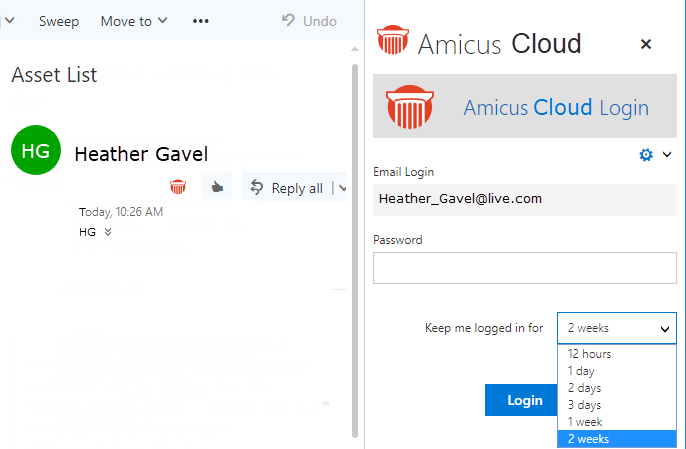Click the blue Login button
686x449 pixels.
click(521, 400)
